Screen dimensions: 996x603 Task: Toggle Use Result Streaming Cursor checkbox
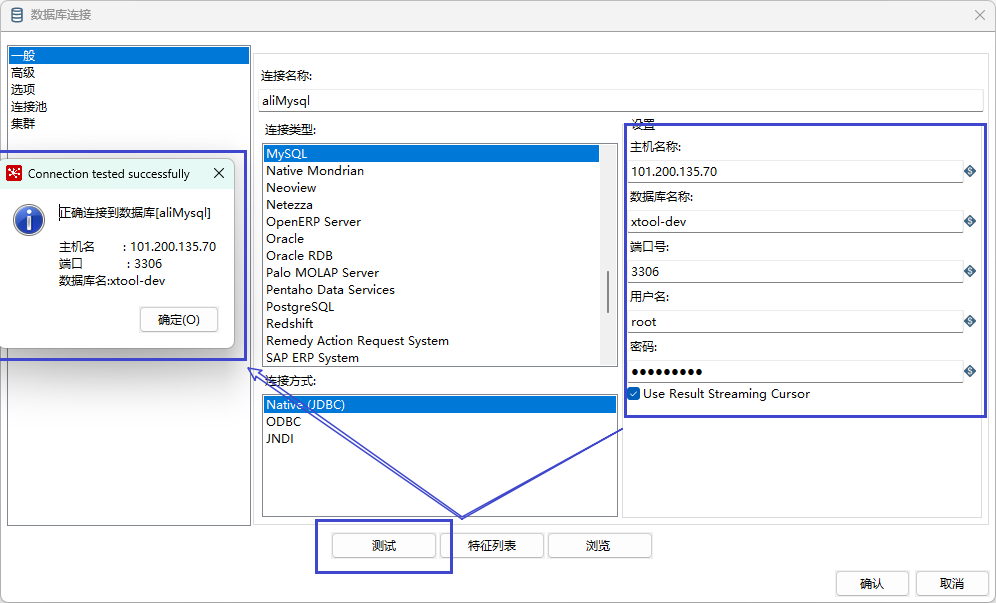tap(634, 394)
